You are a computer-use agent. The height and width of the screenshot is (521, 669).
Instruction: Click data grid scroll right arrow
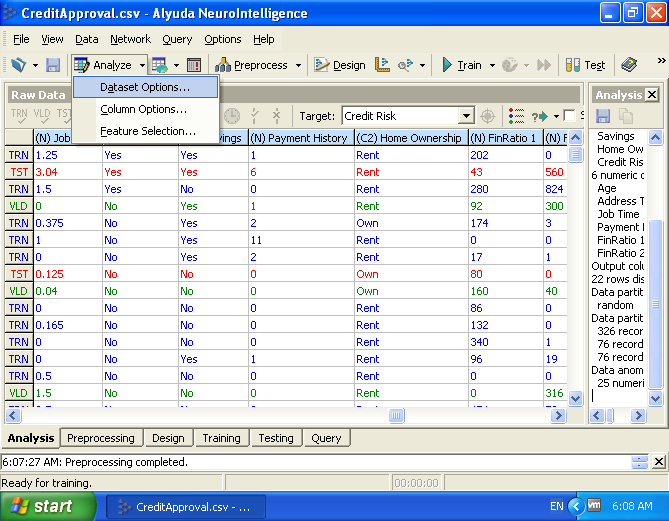(x=558, y=415)
